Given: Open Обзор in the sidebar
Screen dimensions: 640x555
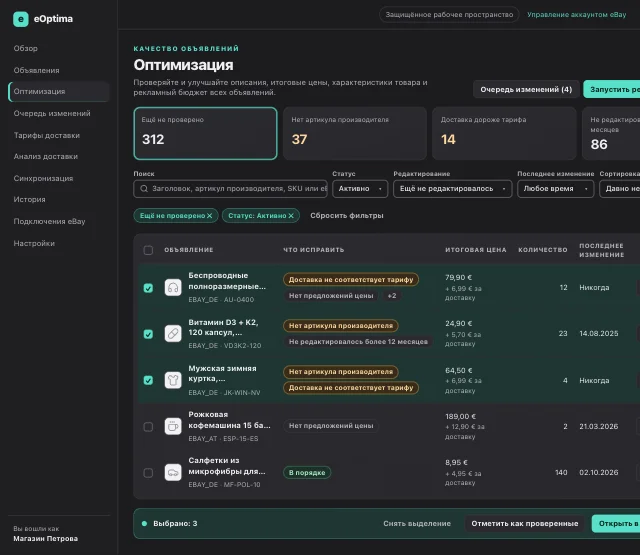Looking at the screenshot, I should coord(25,48).
